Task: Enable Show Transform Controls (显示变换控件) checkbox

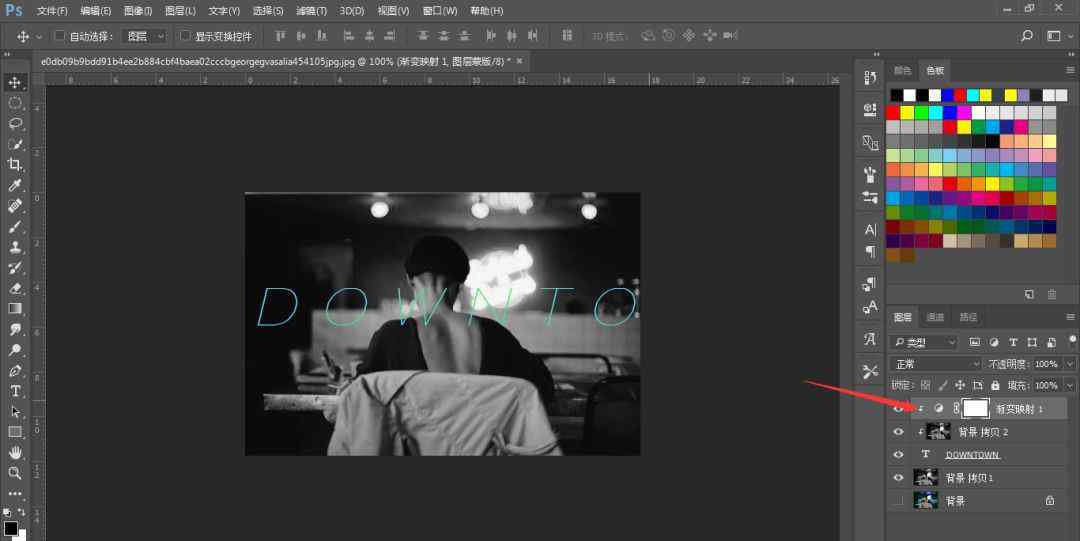Action: point(185,36)
